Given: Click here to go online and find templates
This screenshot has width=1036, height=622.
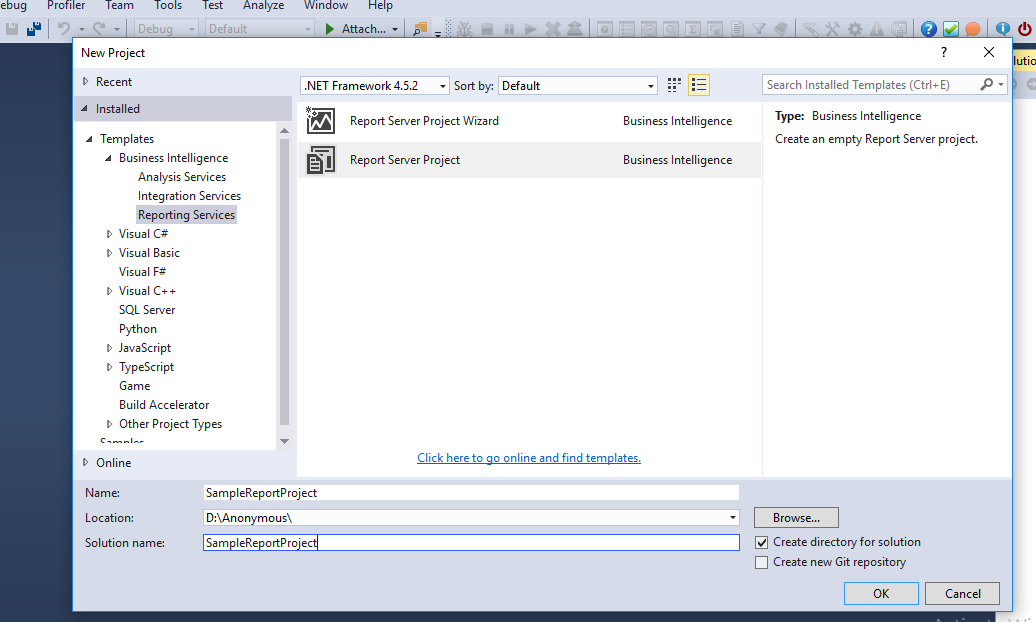Looking at the screenshot, I should click(528, 457).
